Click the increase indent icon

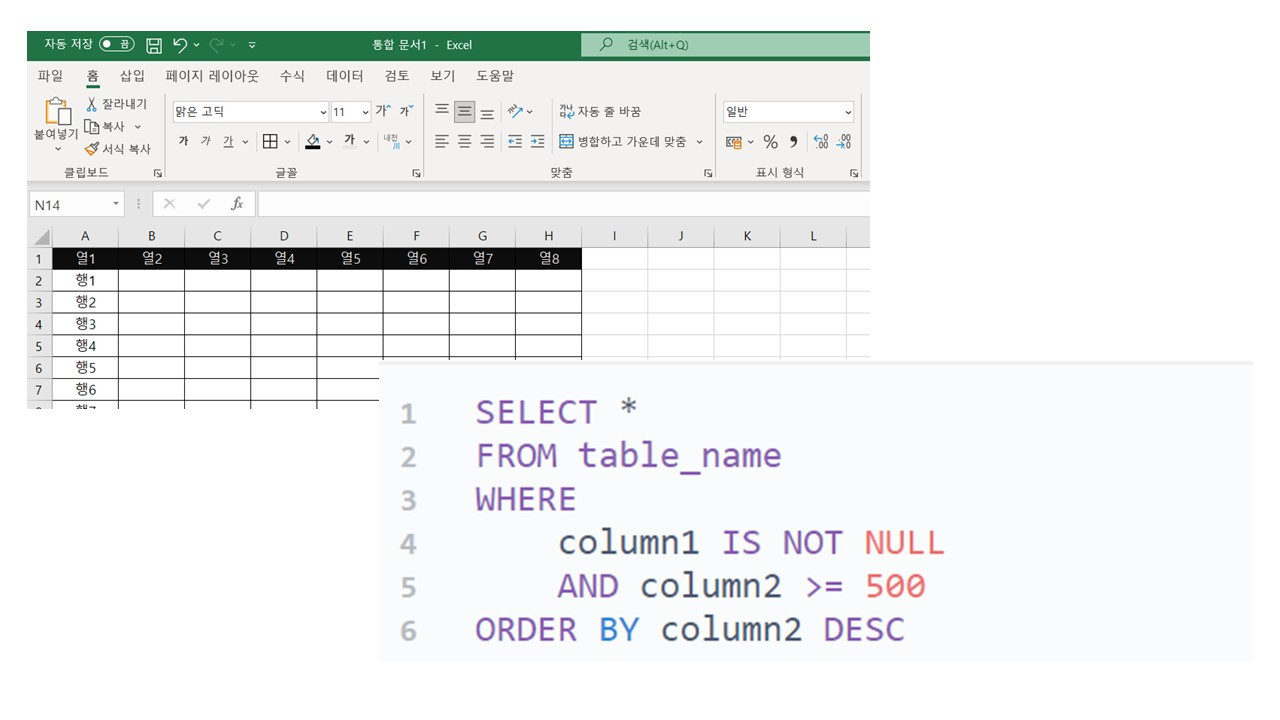pos(538,141)
